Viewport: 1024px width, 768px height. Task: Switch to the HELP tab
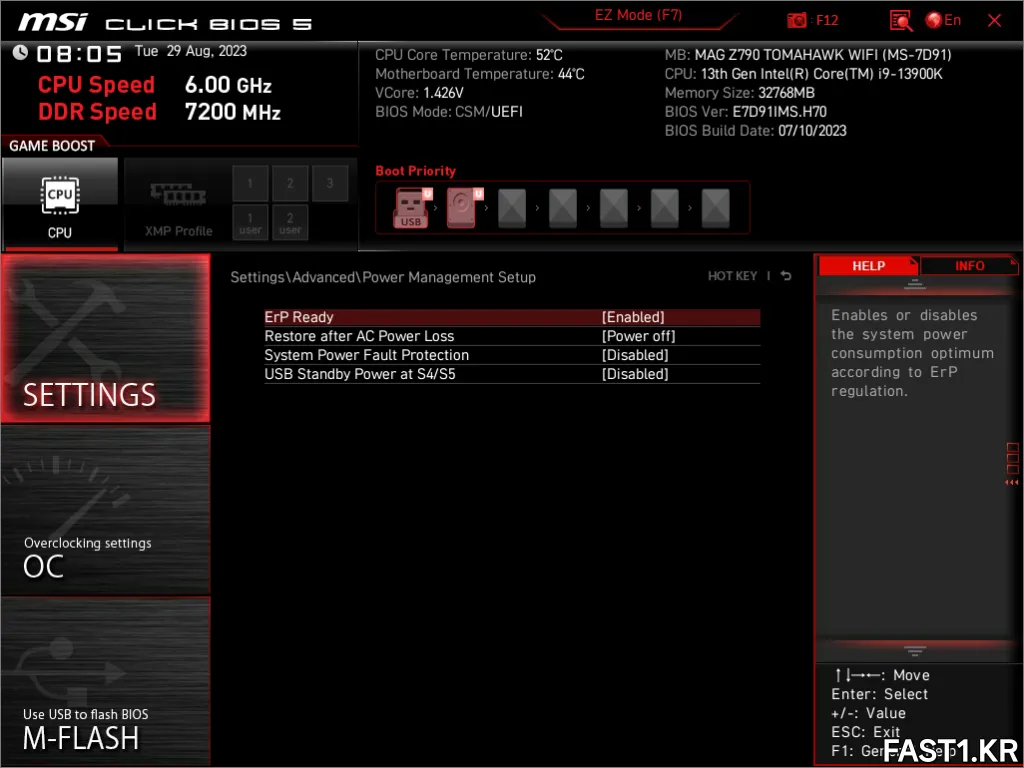tap(868, 266)
